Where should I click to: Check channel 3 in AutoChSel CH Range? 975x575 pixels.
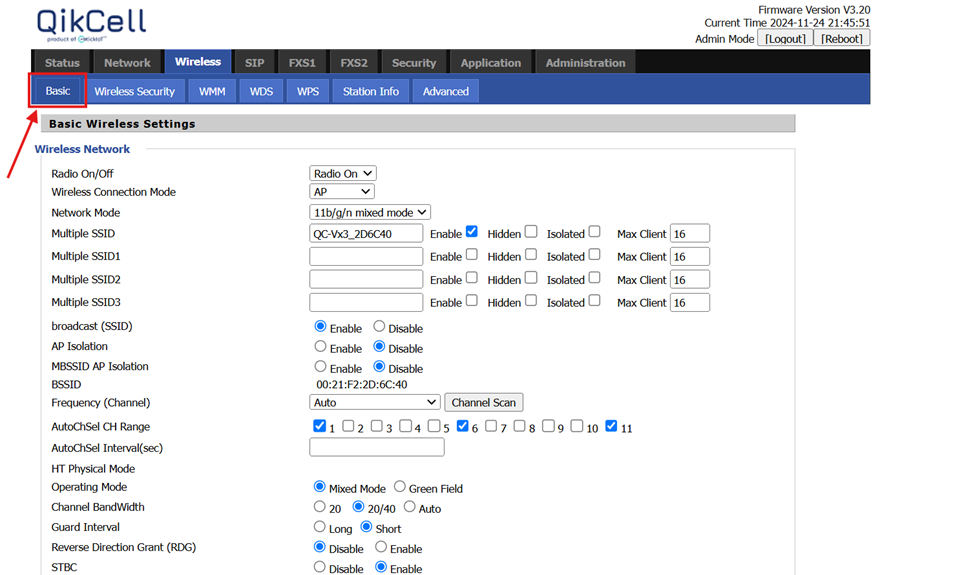coord(377,426)
